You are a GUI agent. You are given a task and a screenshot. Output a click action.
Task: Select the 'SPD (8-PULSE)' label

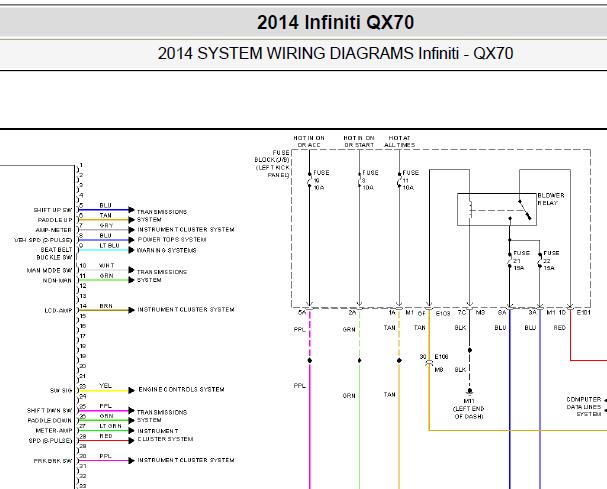pyautogui.click(x=50, y=441)
